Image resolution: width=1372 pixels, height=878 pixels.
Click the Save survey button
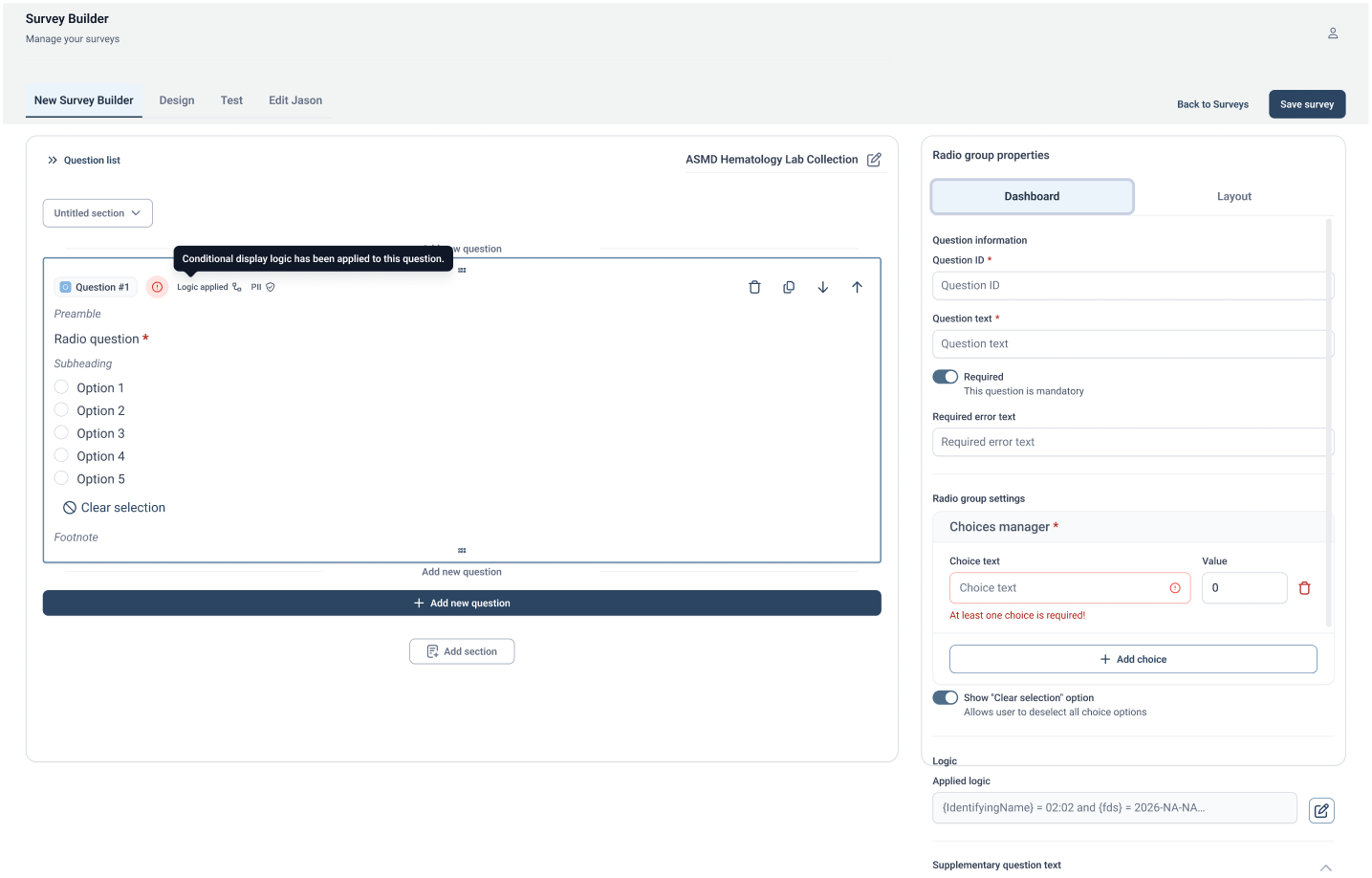1307,104
